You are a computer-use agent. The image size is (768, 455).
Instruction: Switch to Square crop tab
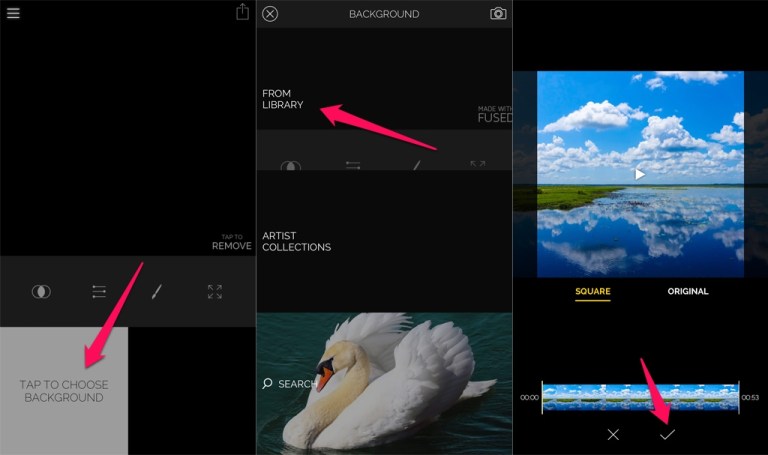point(593,291)
